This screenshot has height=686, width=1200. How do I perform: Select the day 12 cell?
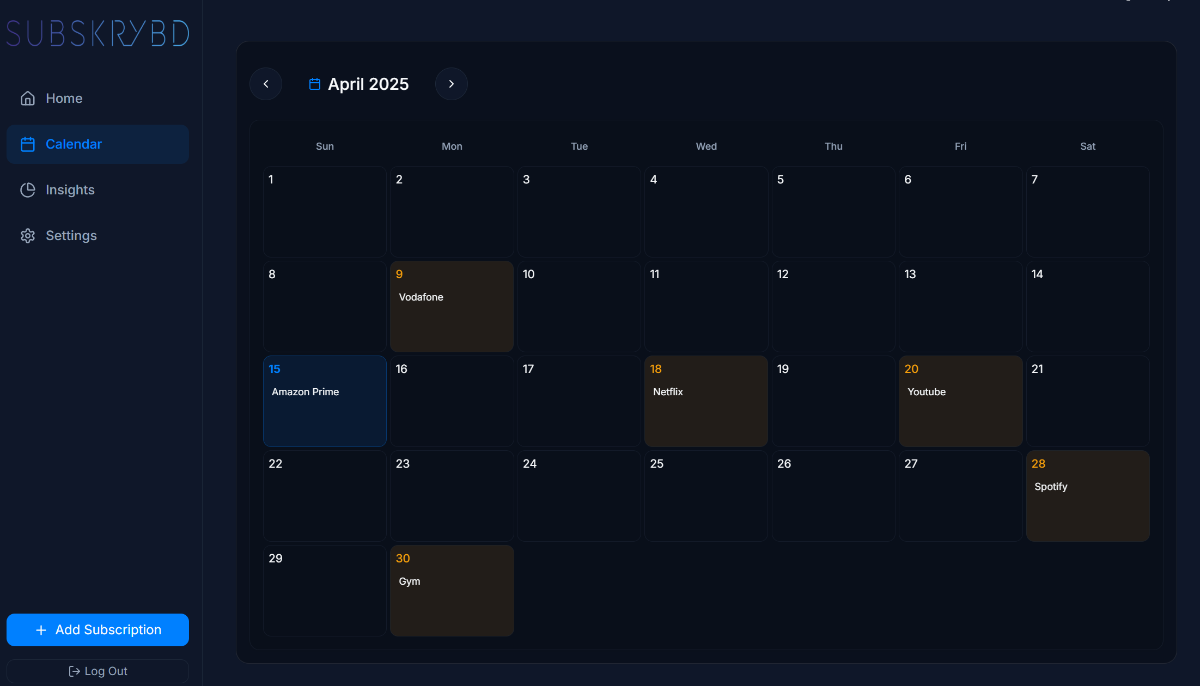coord(833,307)
